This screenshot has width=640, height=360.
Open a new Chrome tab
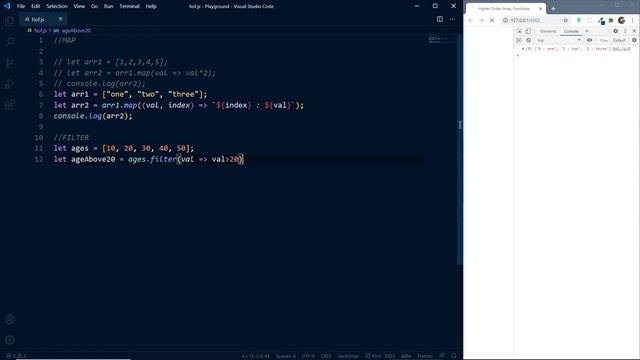tap(553, 9)
